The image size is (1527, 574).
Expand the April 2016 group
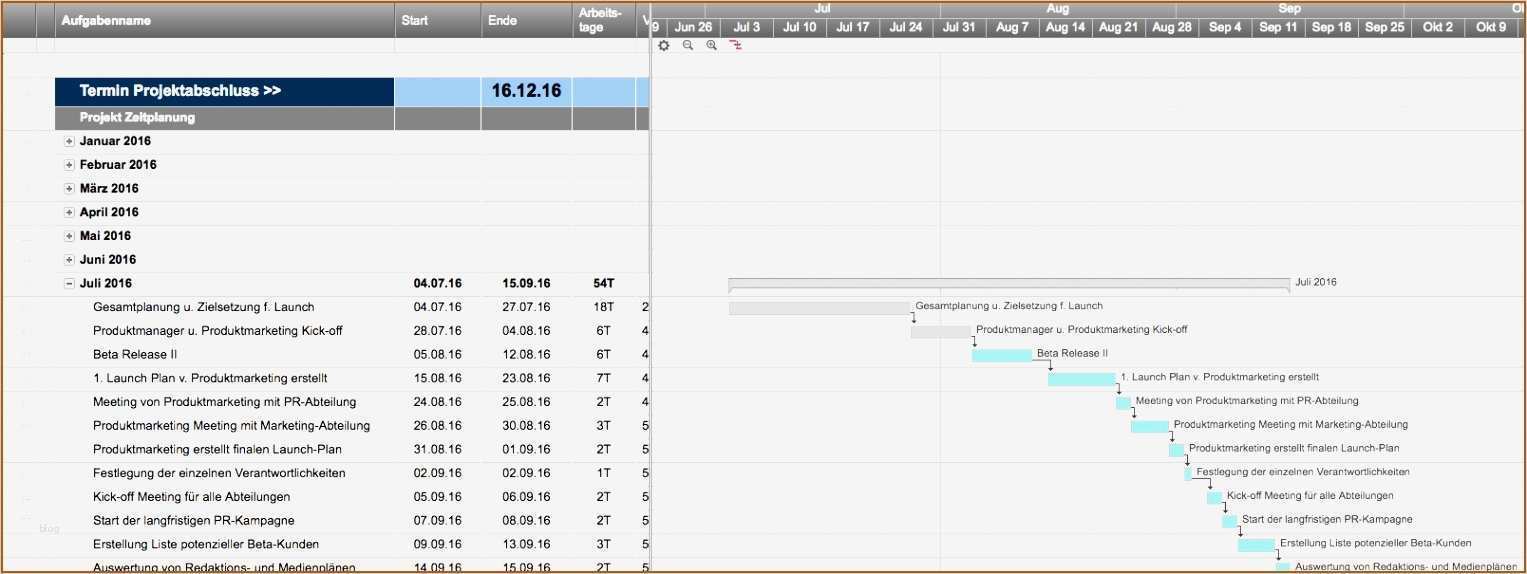(69, 212)
